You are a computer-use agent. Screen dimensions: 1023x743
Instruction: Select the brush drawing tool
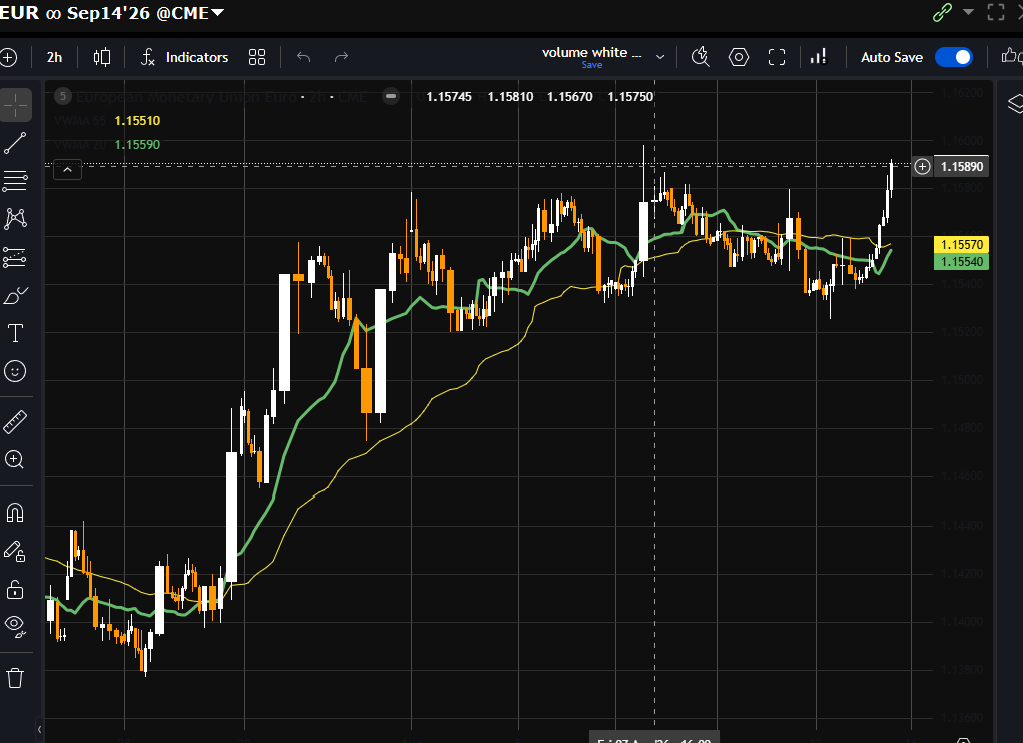15,296
